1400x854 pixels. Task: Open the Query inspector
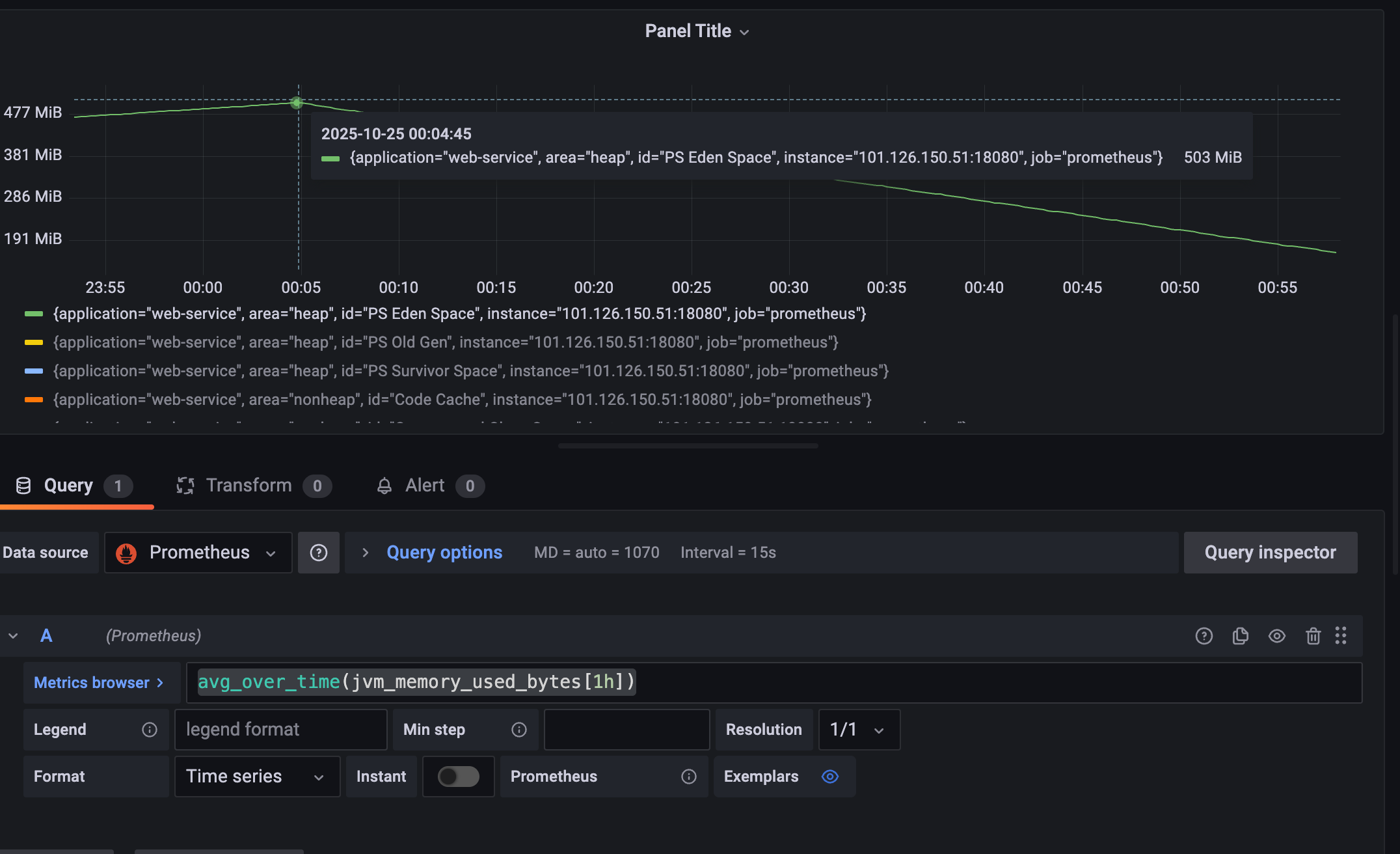click(1269, 553)
